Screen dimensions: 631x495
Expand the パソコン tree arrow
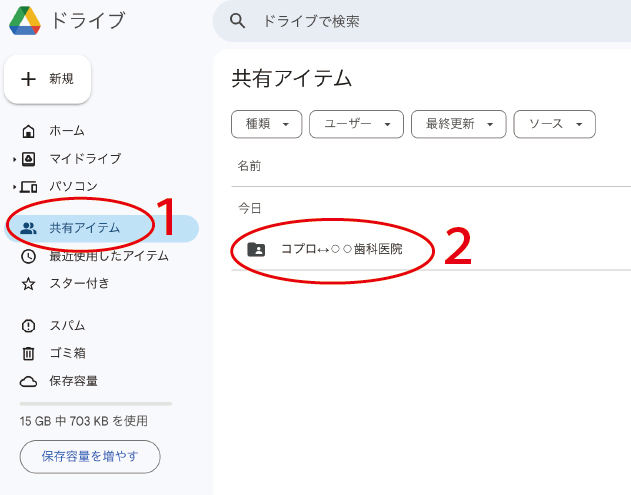point(15,187)
